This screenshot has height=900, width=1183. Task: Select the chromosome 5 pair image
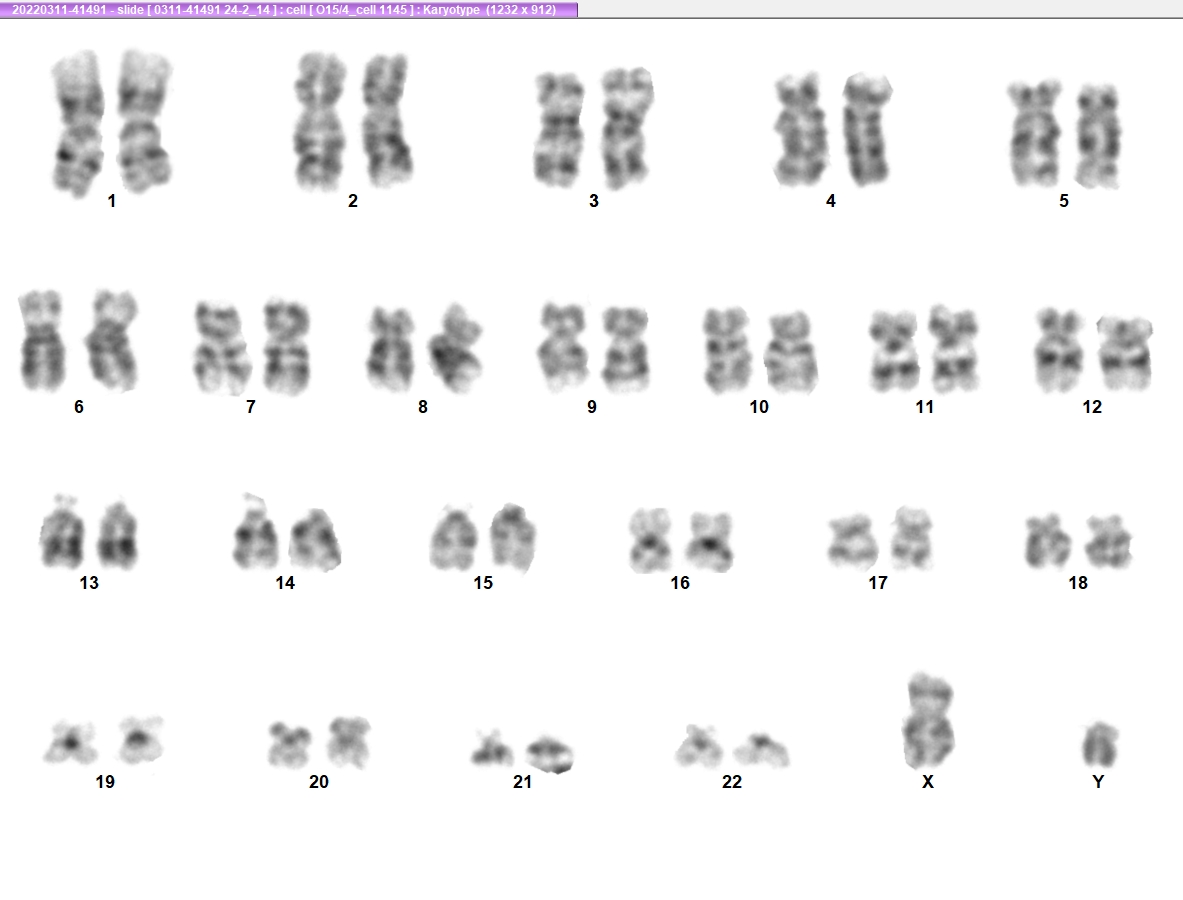click(x=1065, y=134)
